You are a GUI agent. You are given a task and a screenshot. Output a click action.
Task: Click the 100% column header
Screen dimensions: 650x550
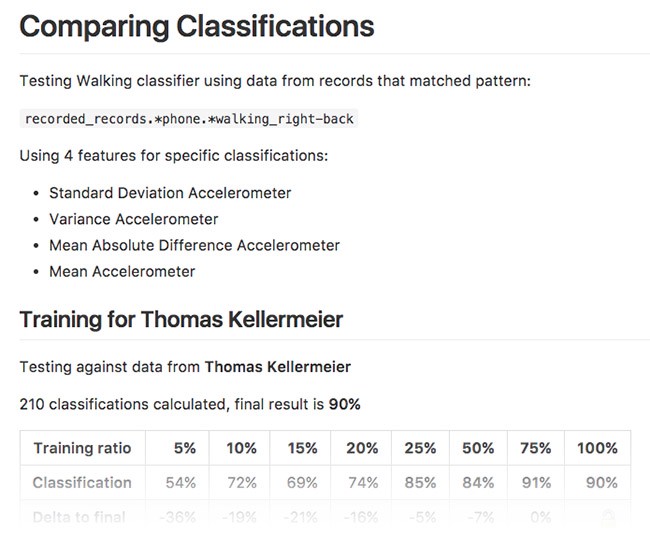(597, 449)
